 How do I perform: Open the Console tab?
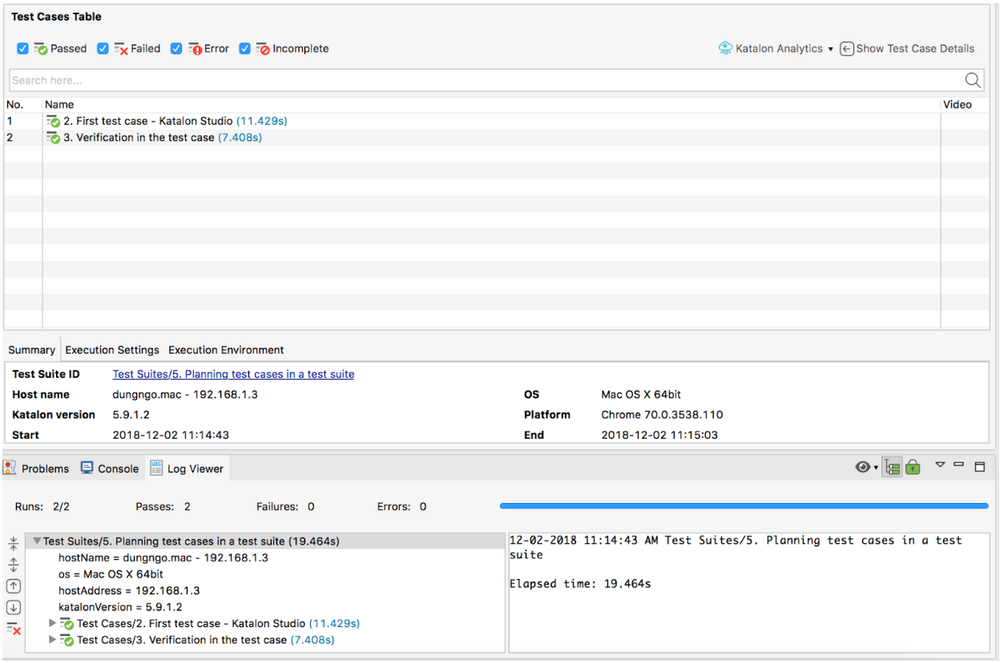pyautogui.click(x=109, y=467)
